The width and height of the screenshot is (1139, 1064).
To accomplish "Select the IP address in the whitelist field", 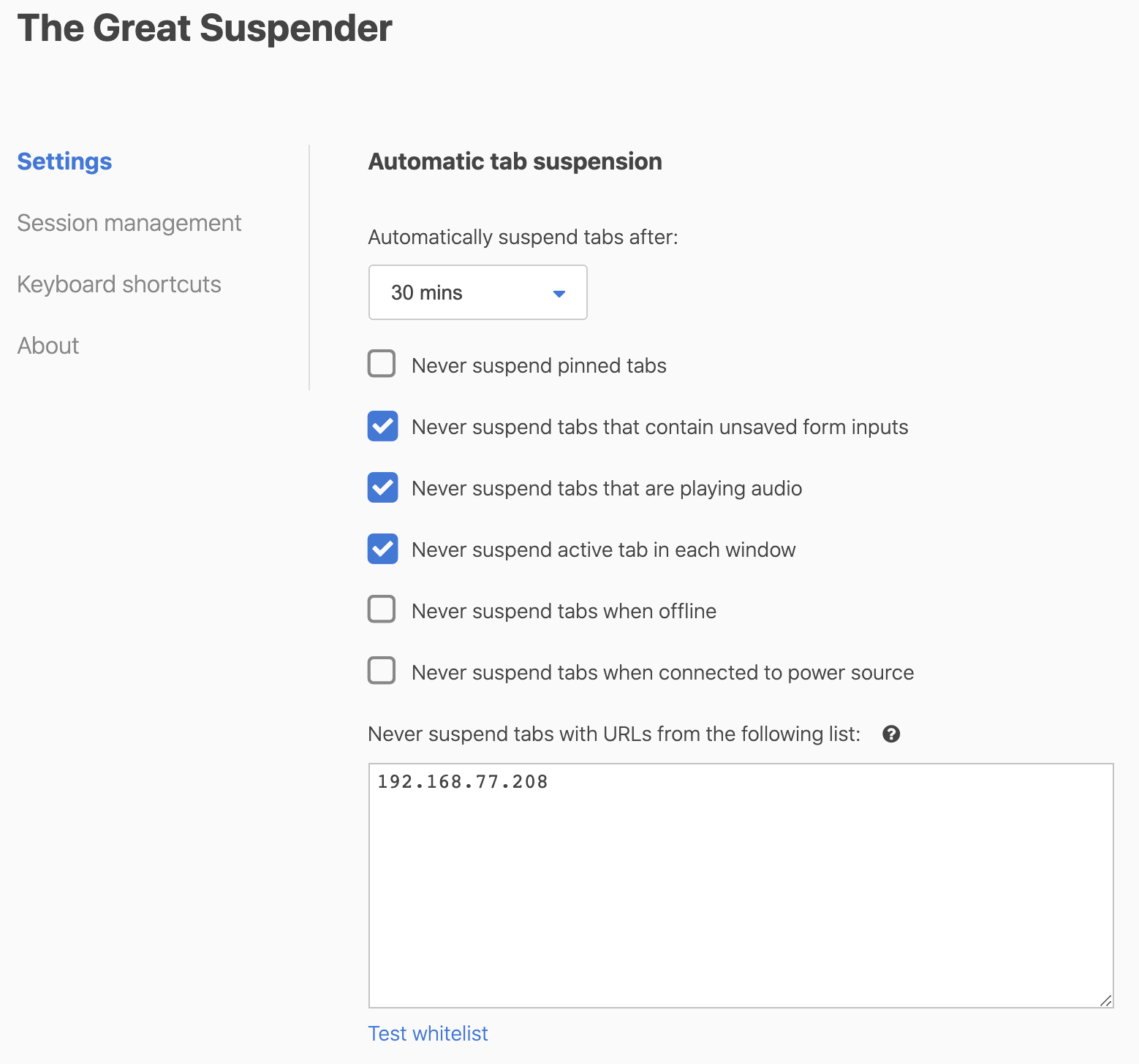I will pyautogui.click(x=461, y=781).
